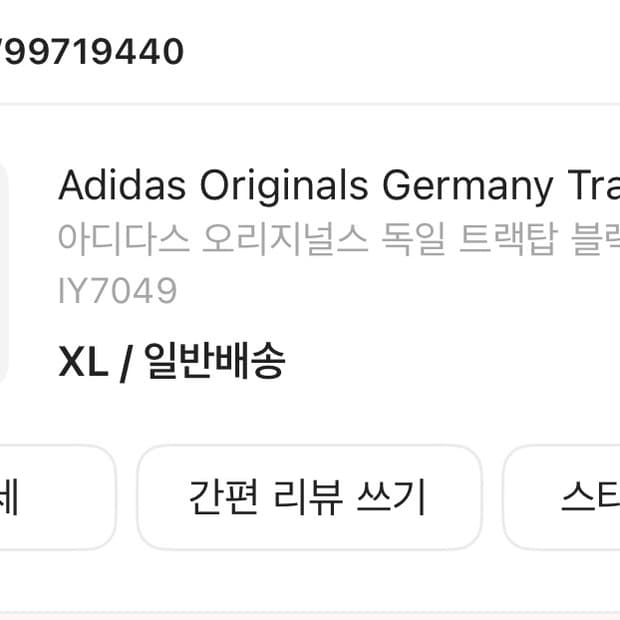Image resolution: width=620 pixels, height=620 pixels.
Task: Click the word Adidas in the title
Action: [122, 187]
